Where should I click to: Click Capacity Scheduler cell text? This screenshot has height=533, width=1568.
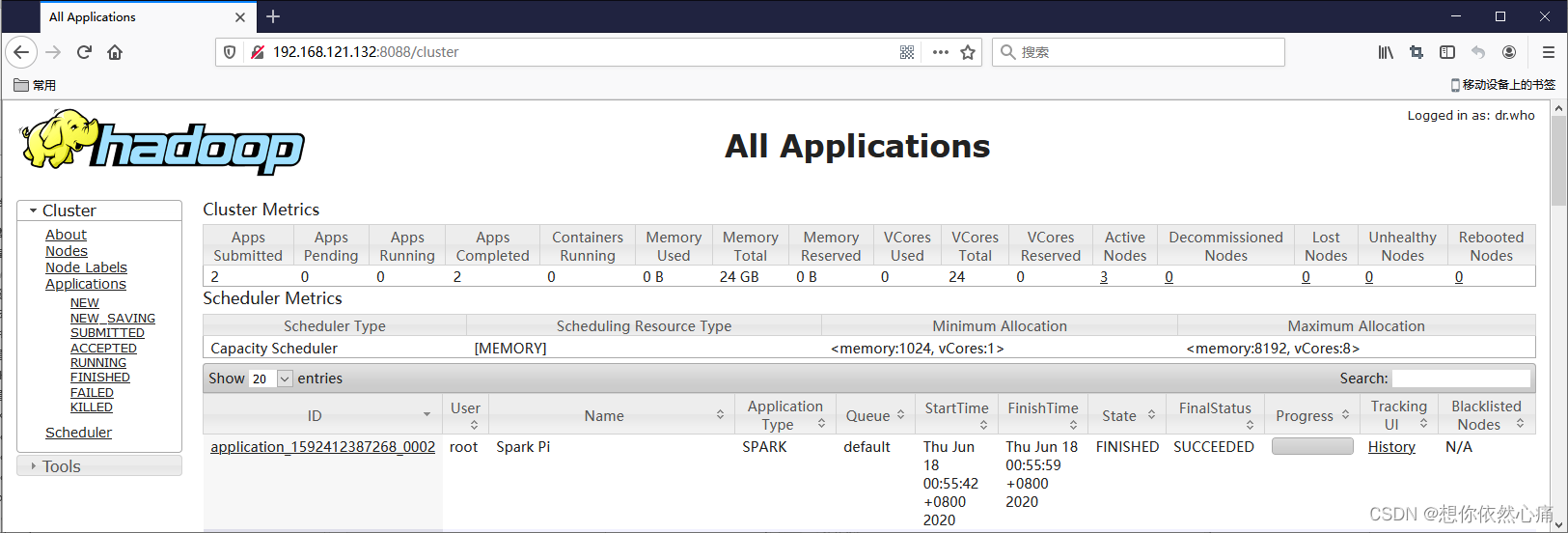(x=274, y=349)
